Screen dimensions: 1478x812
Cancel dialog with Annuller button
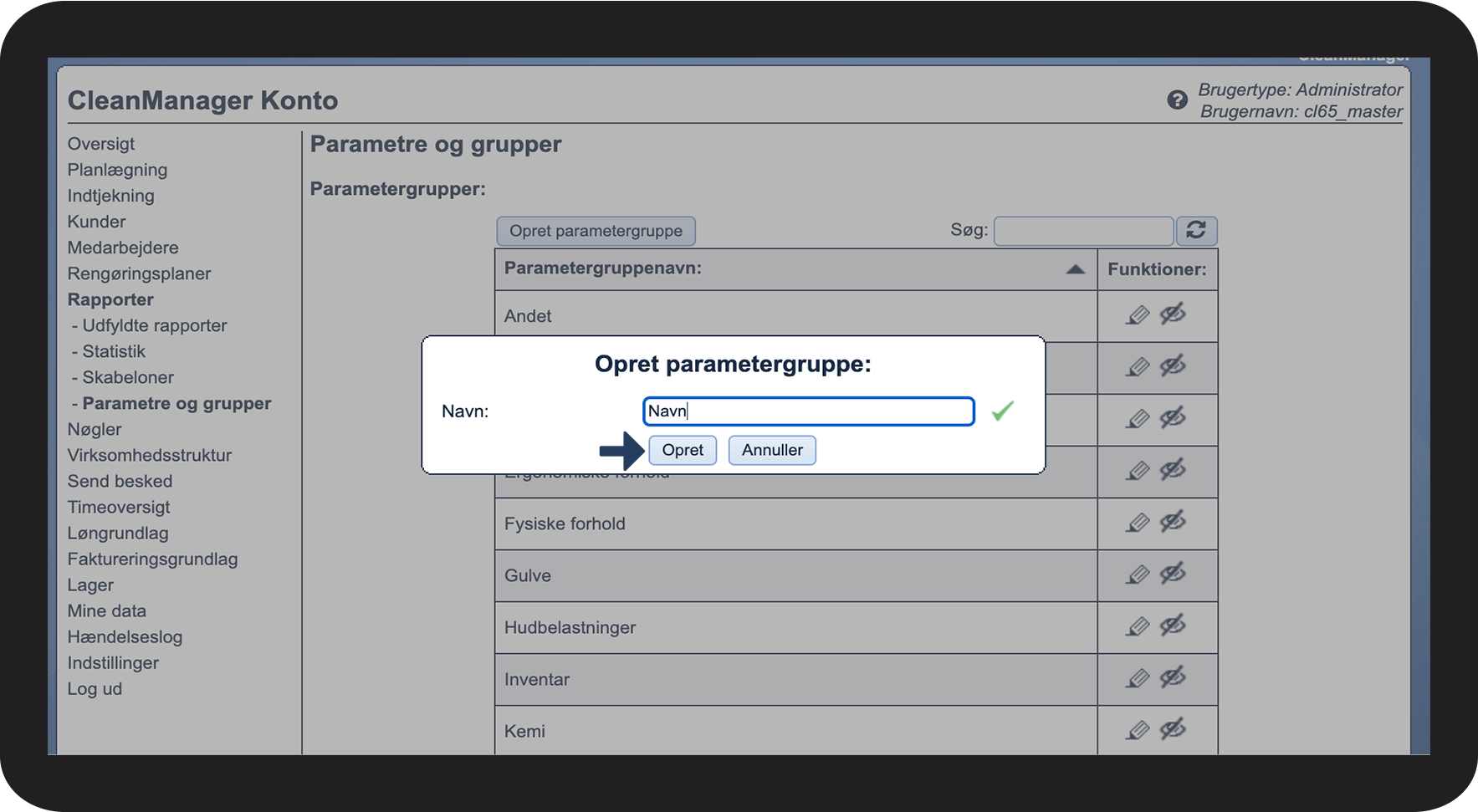[771, 450]
